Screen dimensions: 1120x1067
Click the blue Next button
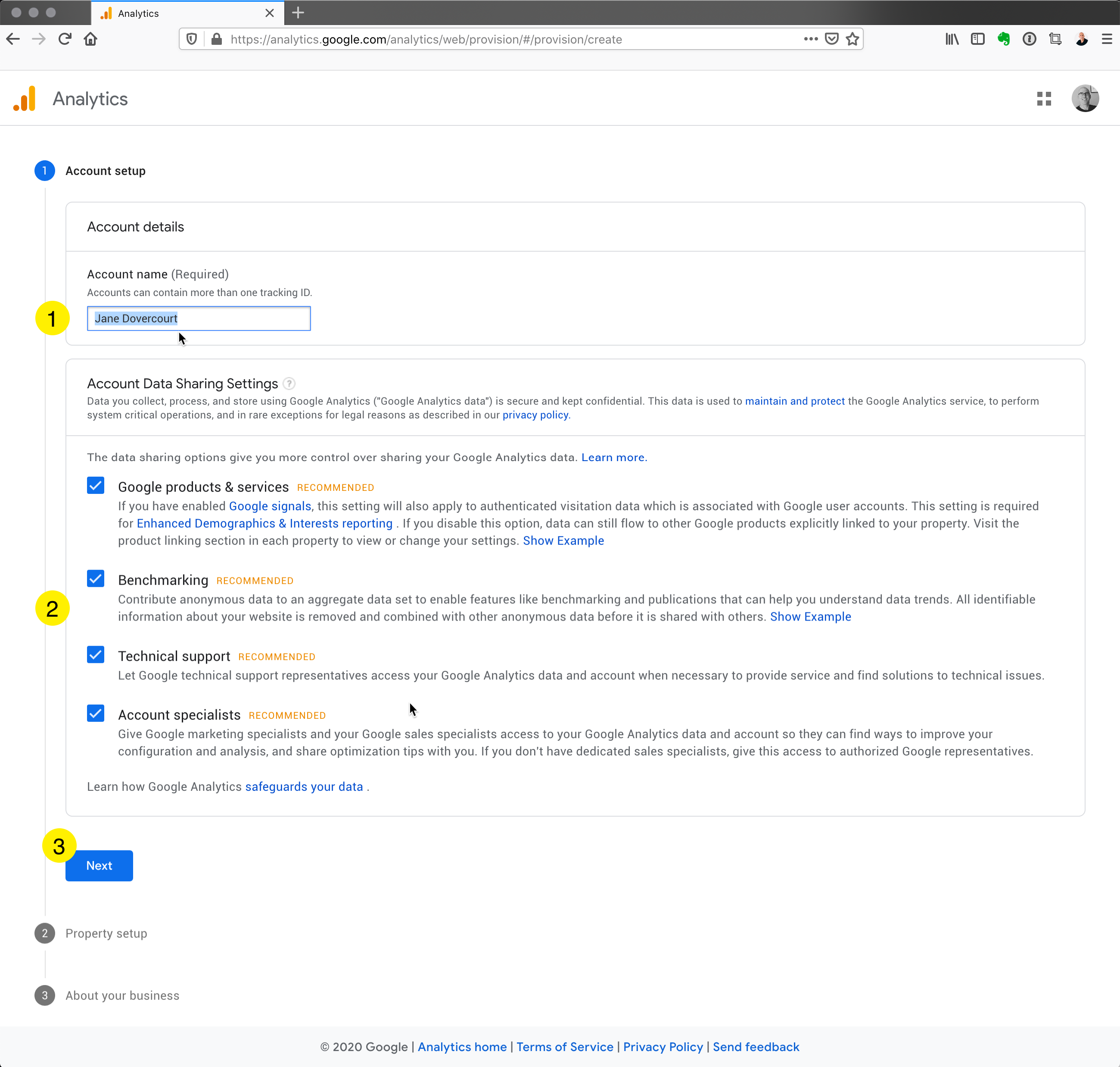point(99,866)
